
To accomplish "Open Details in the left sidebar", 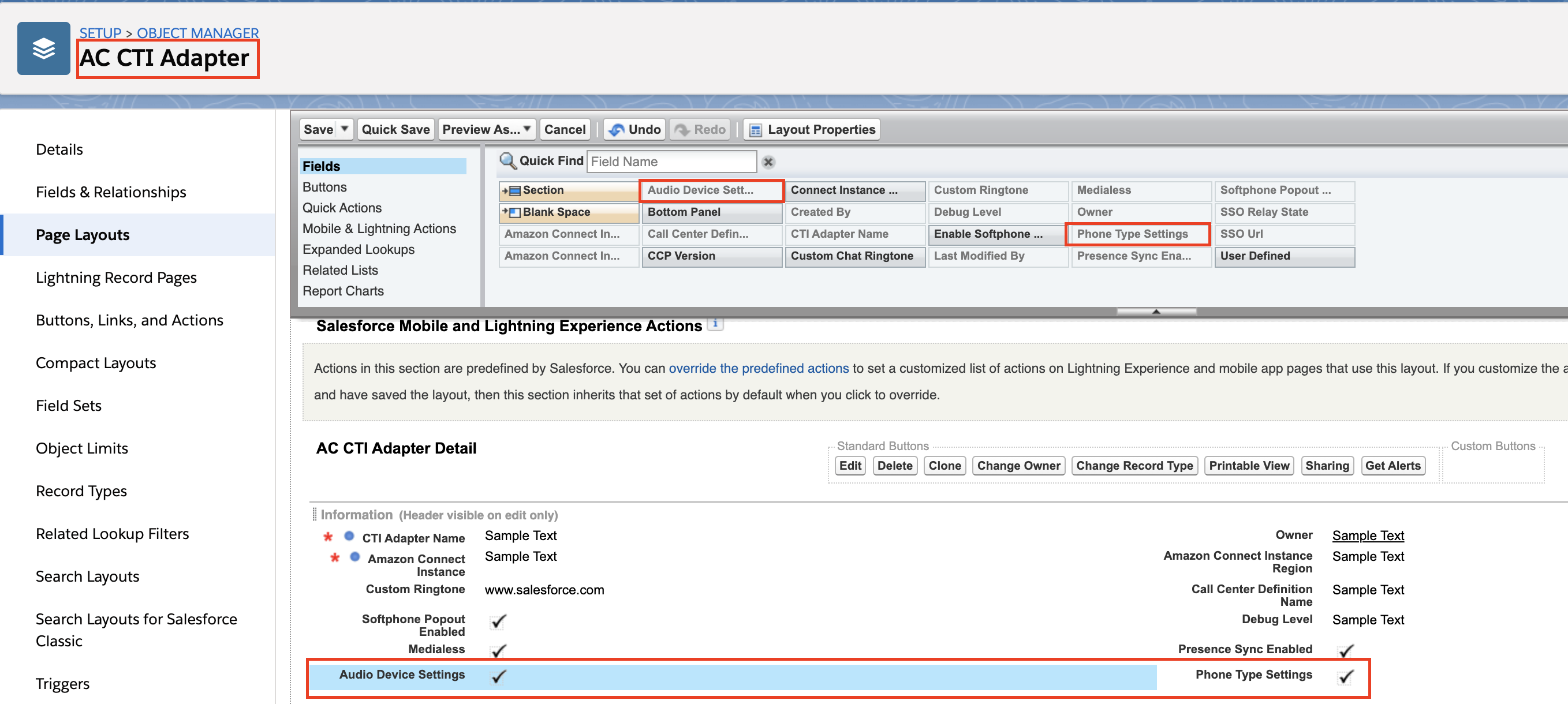I will [59, 149].
